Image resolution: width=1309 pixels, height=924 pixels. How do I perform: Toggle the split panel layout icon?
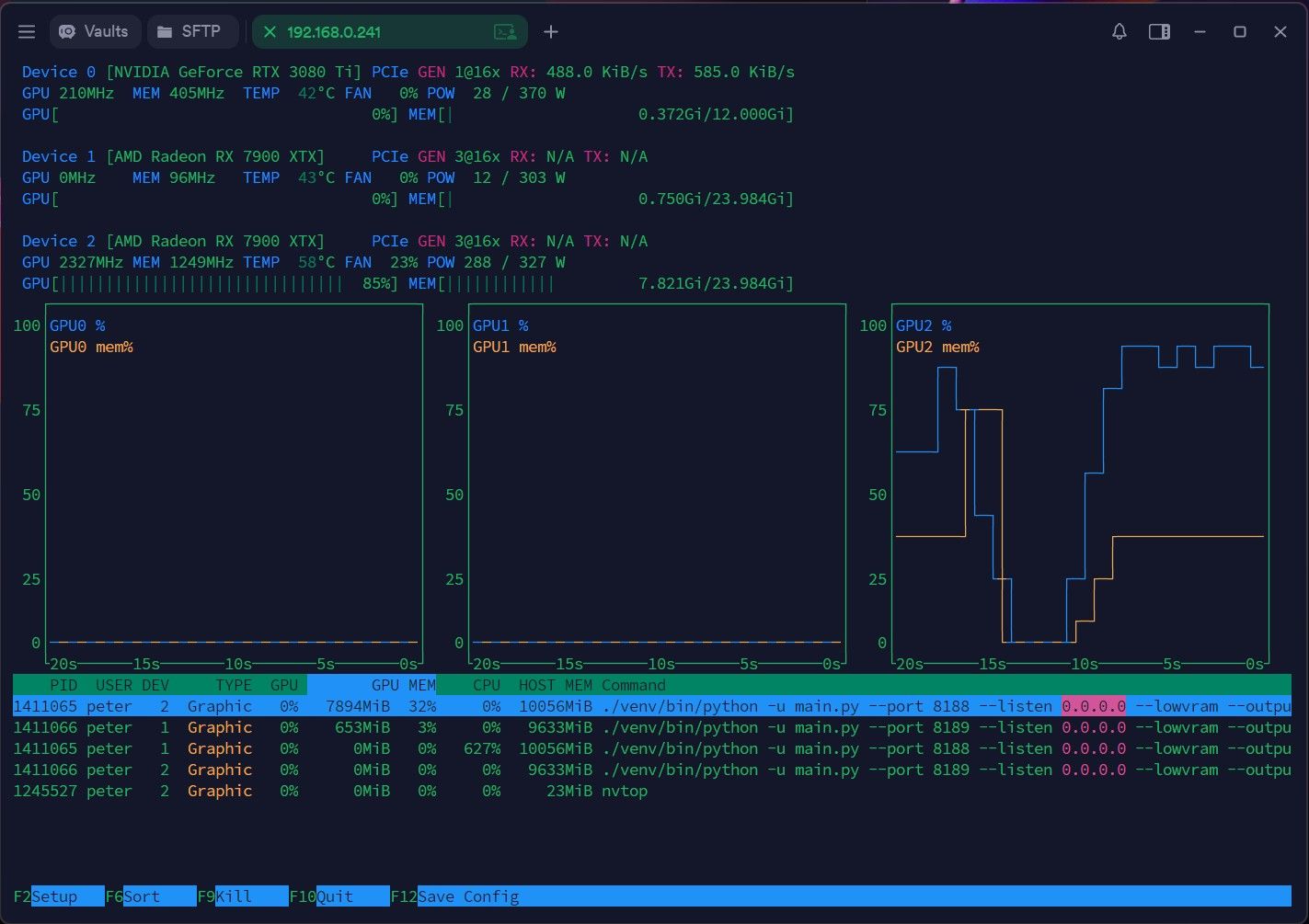pyautogui.click(x=1159, y=31)
